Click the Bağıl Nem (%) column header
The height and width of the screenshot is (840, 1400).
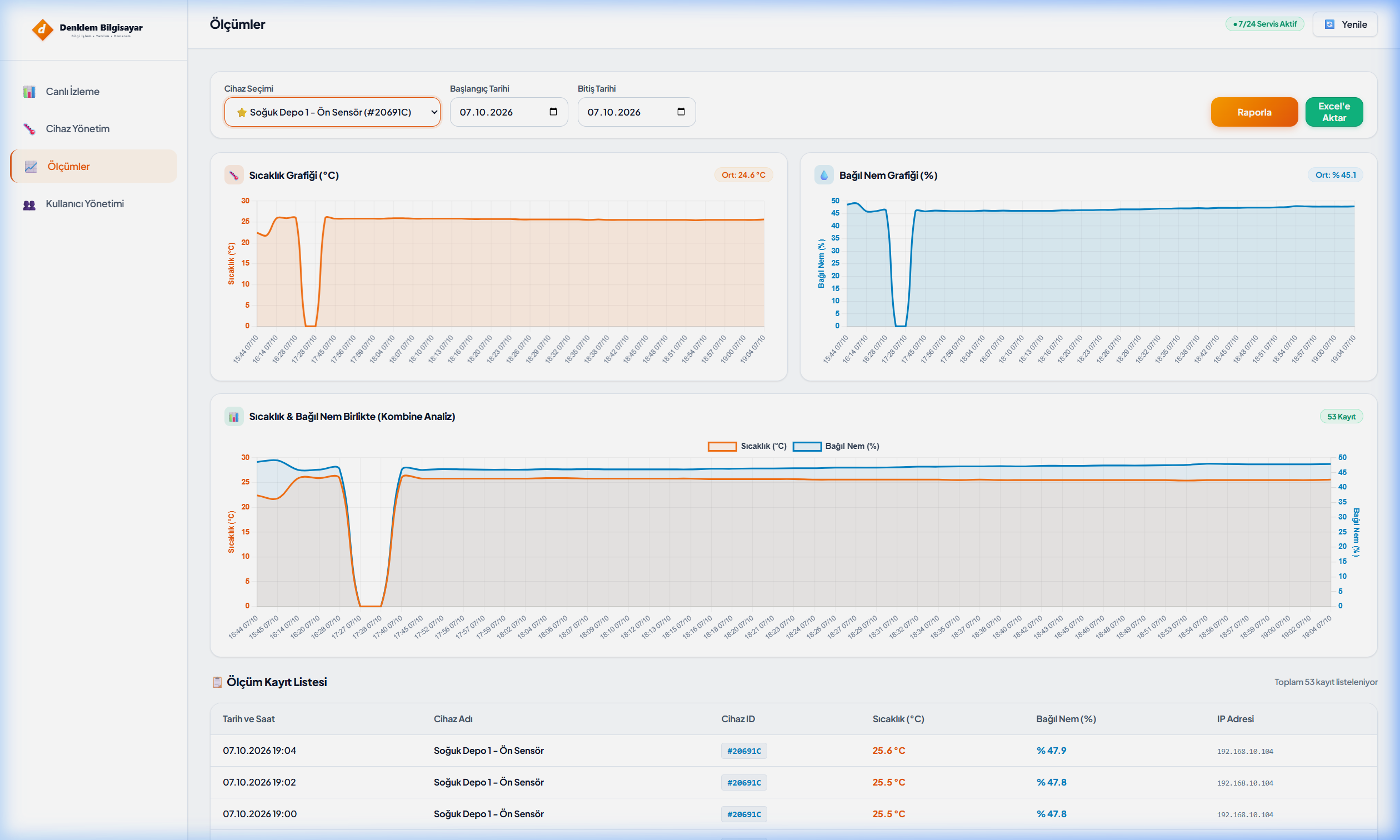coord(1066,719)
